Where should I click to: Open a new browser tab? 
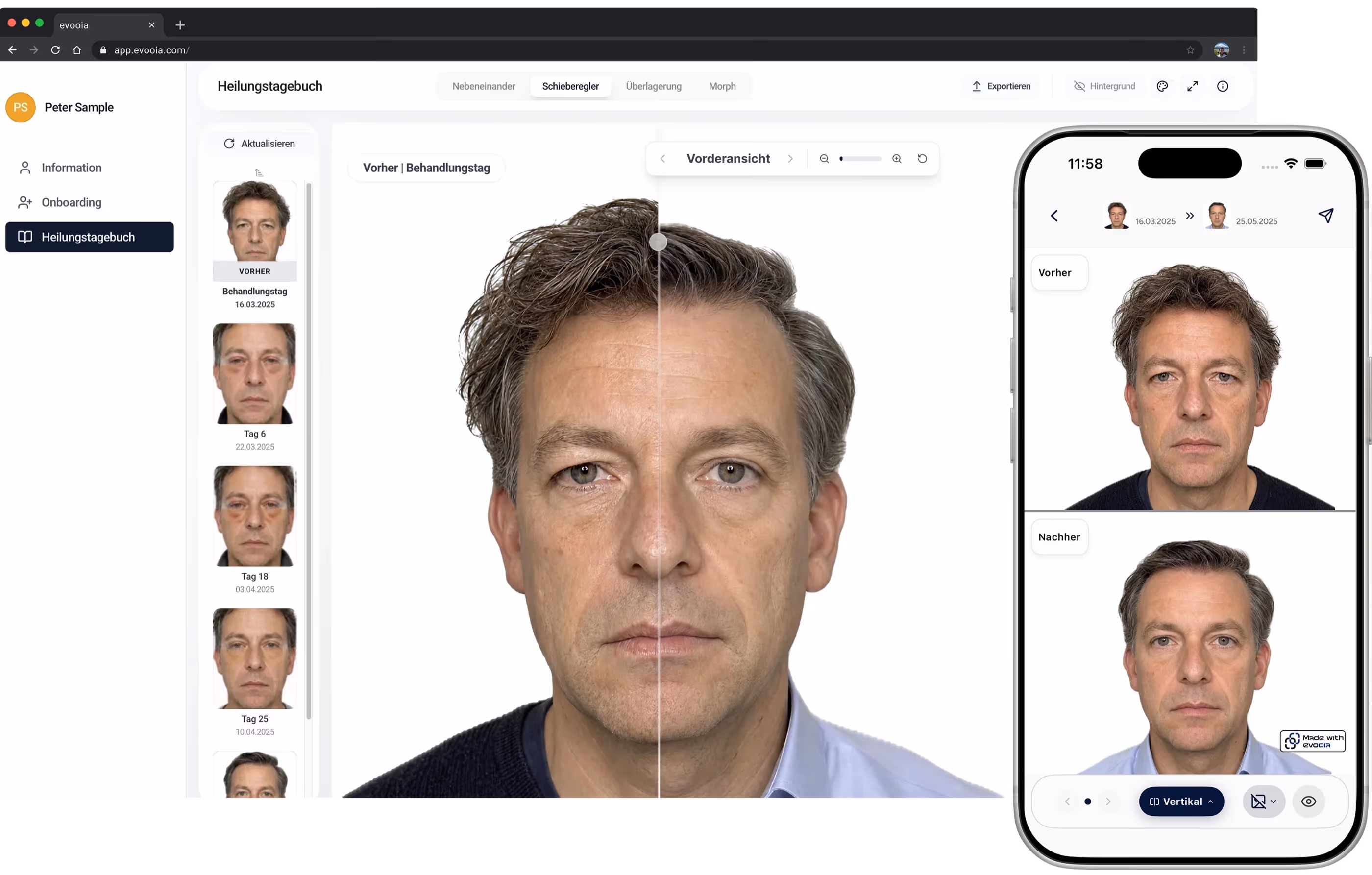click(x=180, y=25)
